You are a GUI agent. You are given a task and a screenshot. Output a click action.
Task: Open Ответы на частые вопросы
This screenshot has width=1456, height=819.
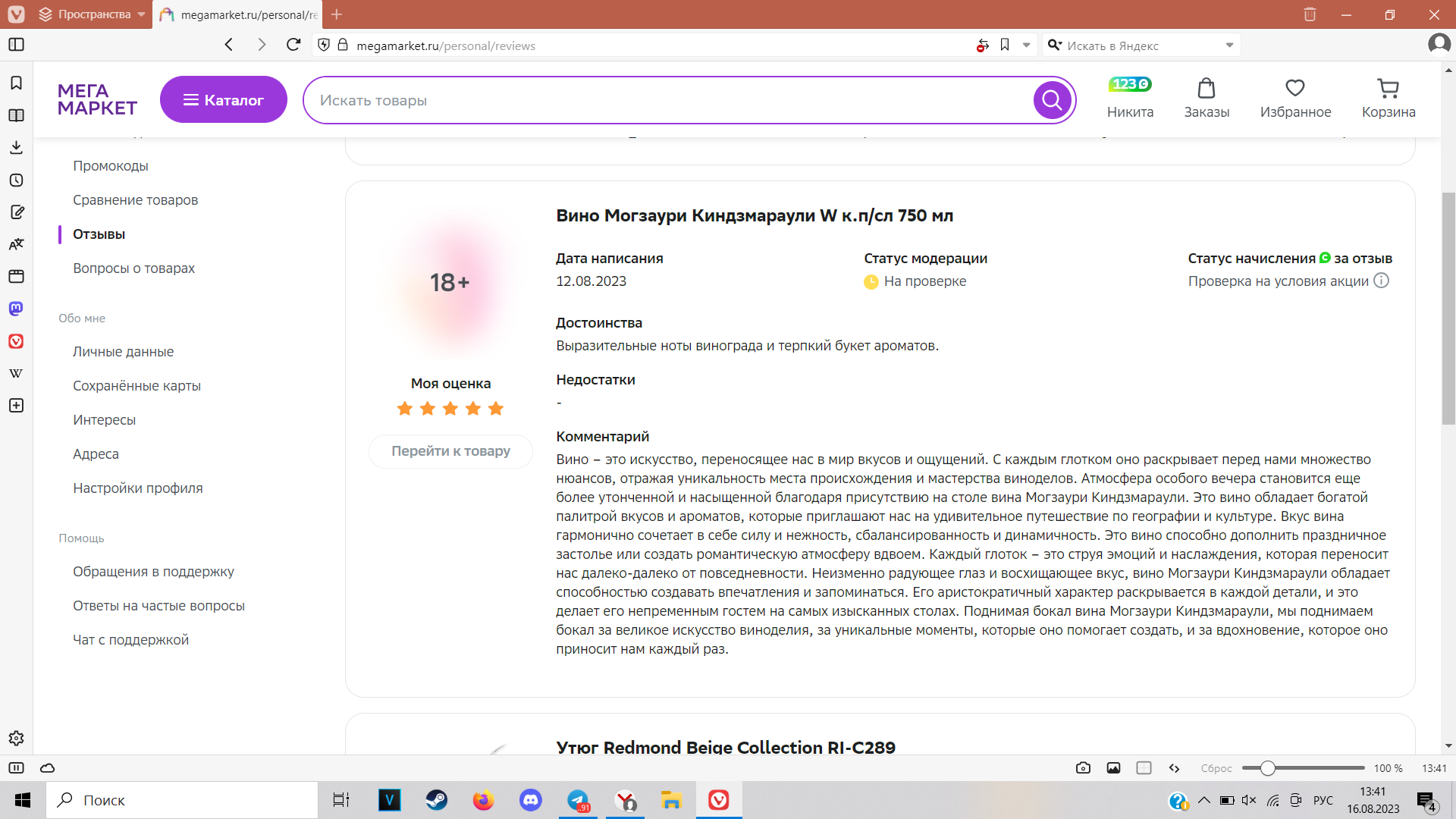(159, 606)
